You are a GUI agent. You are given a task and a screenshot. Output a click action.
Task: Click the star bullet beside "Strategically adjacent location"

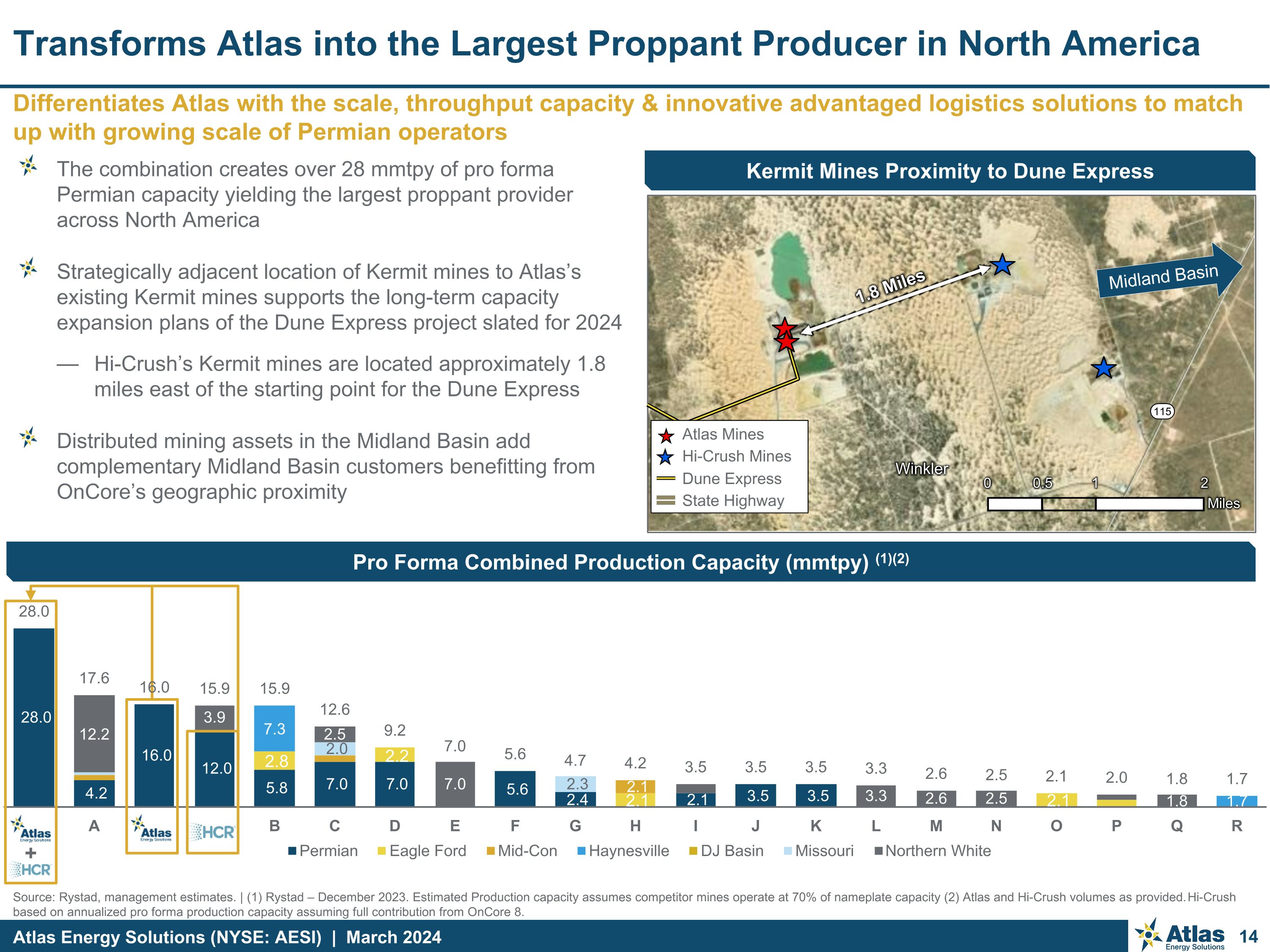(x=28, y=268)
